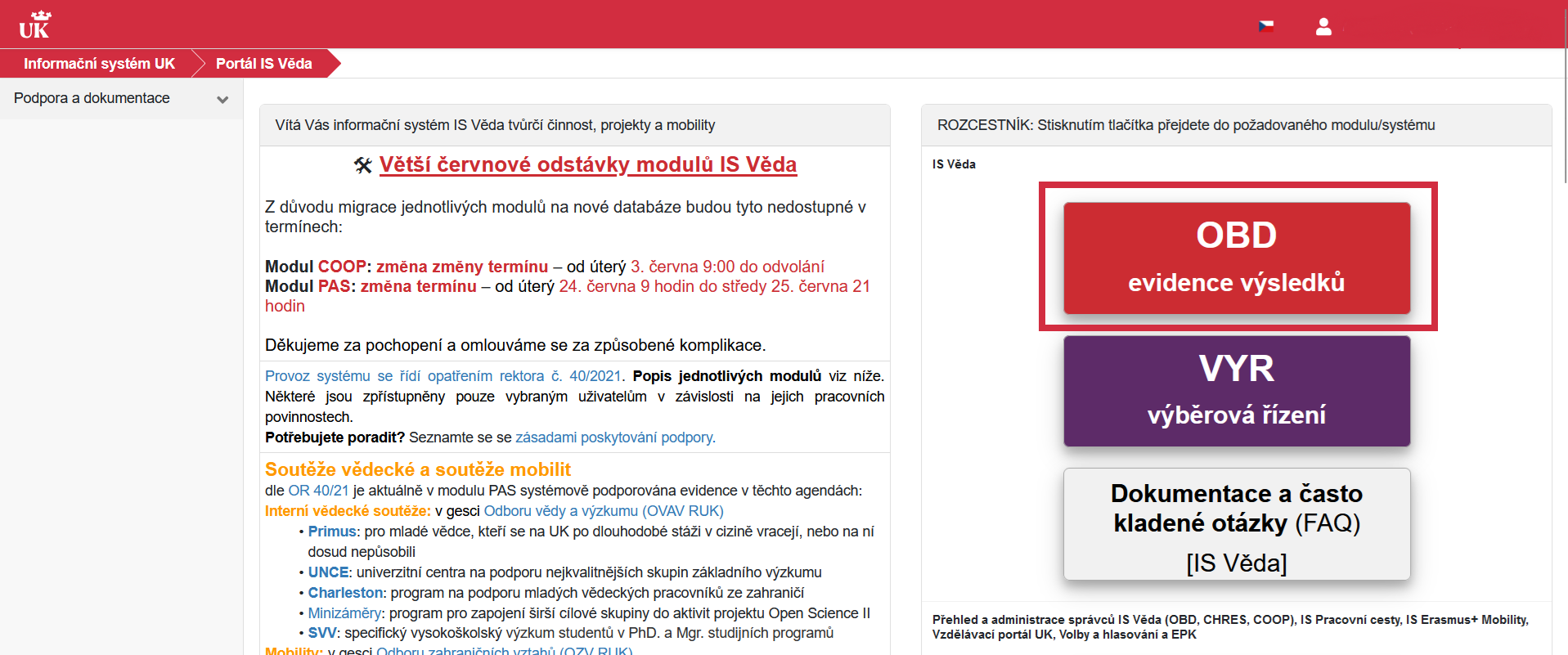
Task: Click 'Děkujeme za pochopení' sentence
Action: tap(515, 345)
